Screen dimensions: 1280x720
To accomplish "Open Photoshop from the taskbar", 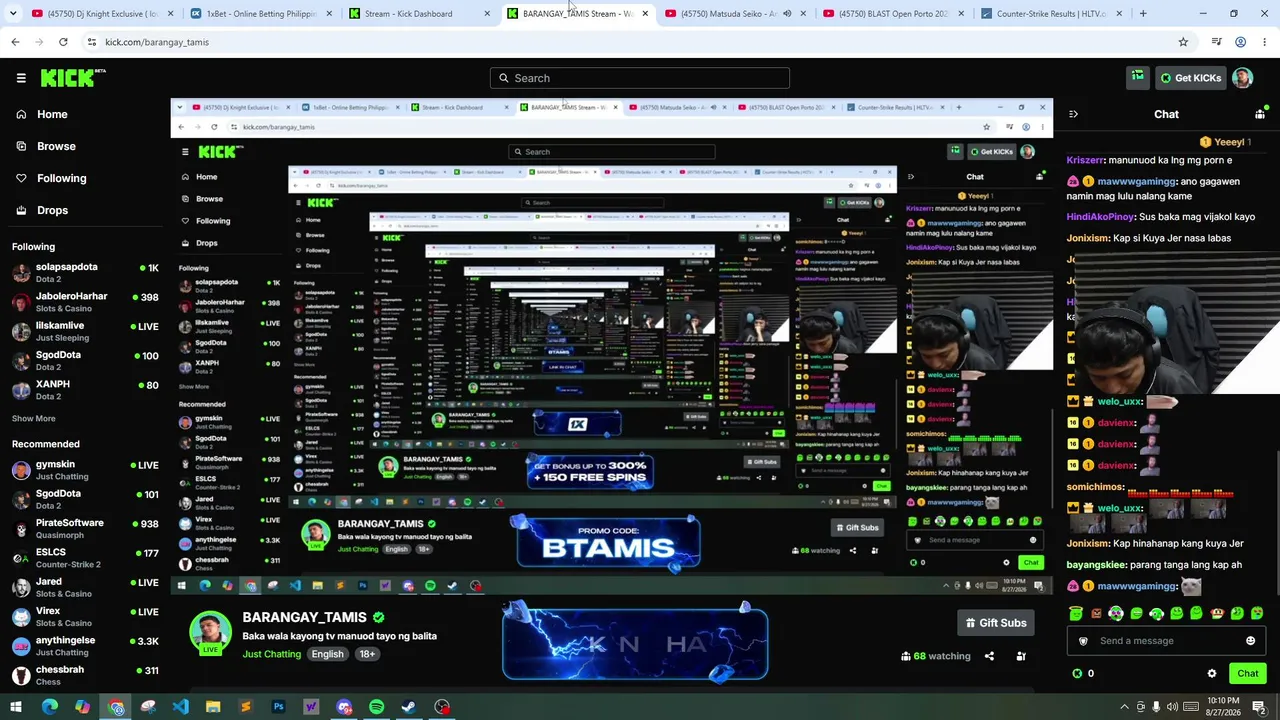I will click(278, 707).
